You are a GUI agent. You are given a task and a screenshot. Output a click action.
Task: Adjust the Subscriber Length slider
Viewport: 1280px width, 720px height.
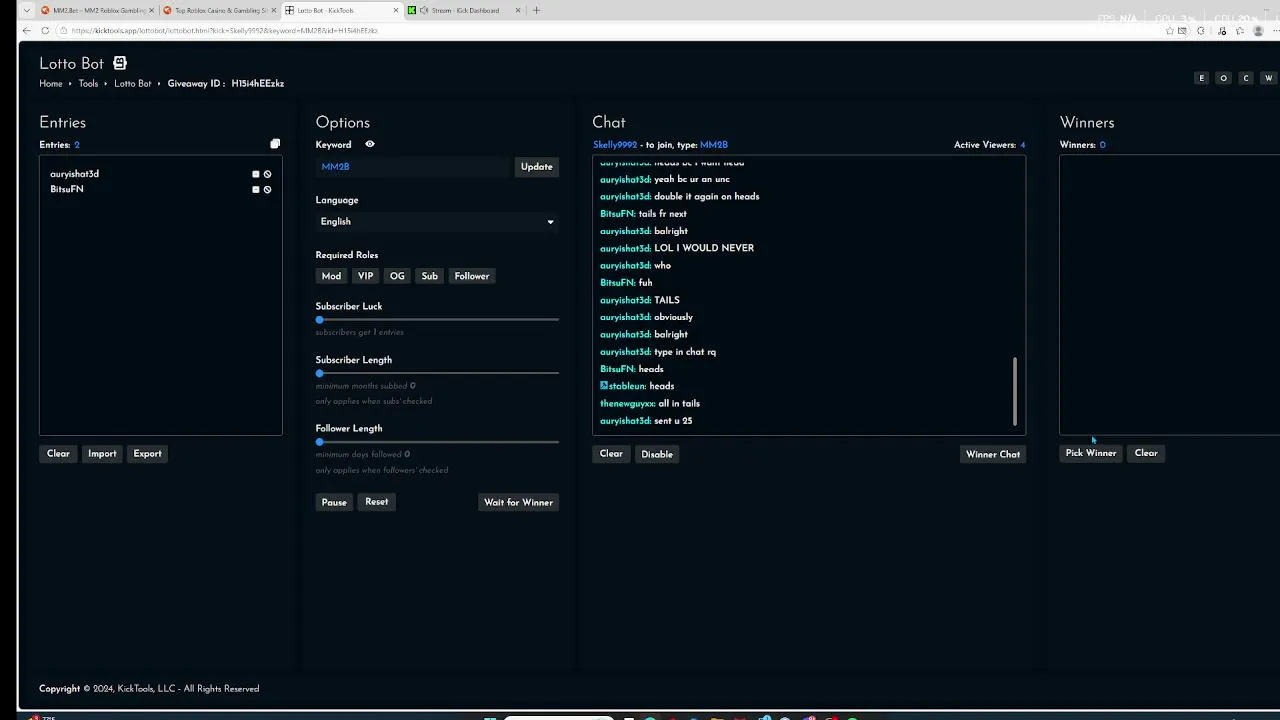click(437, 373)
